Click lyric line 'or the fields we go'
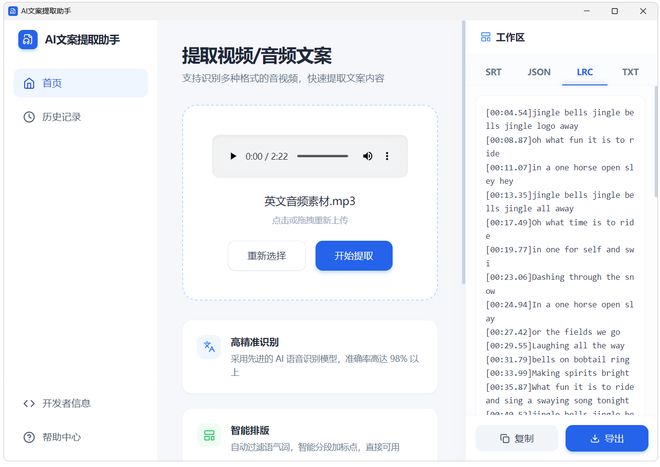This screenshot has width=660, height=467. pyautogui.click(x=553, y=332)
